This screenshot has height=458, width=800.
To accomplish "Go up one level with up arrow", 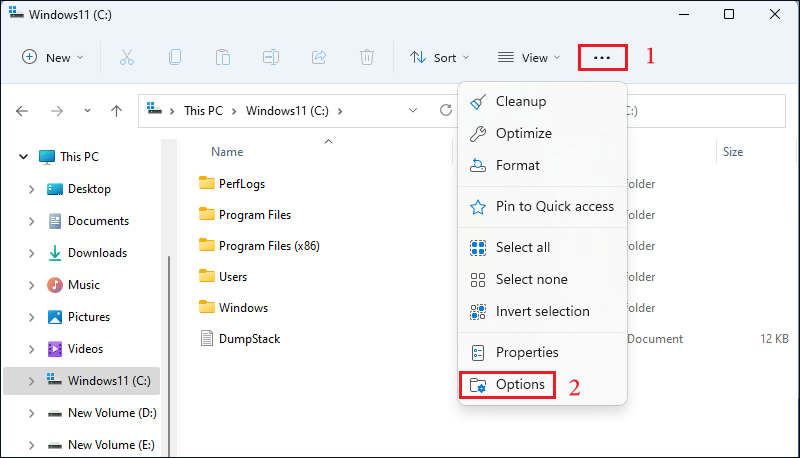I will click(x=116, y=111).
